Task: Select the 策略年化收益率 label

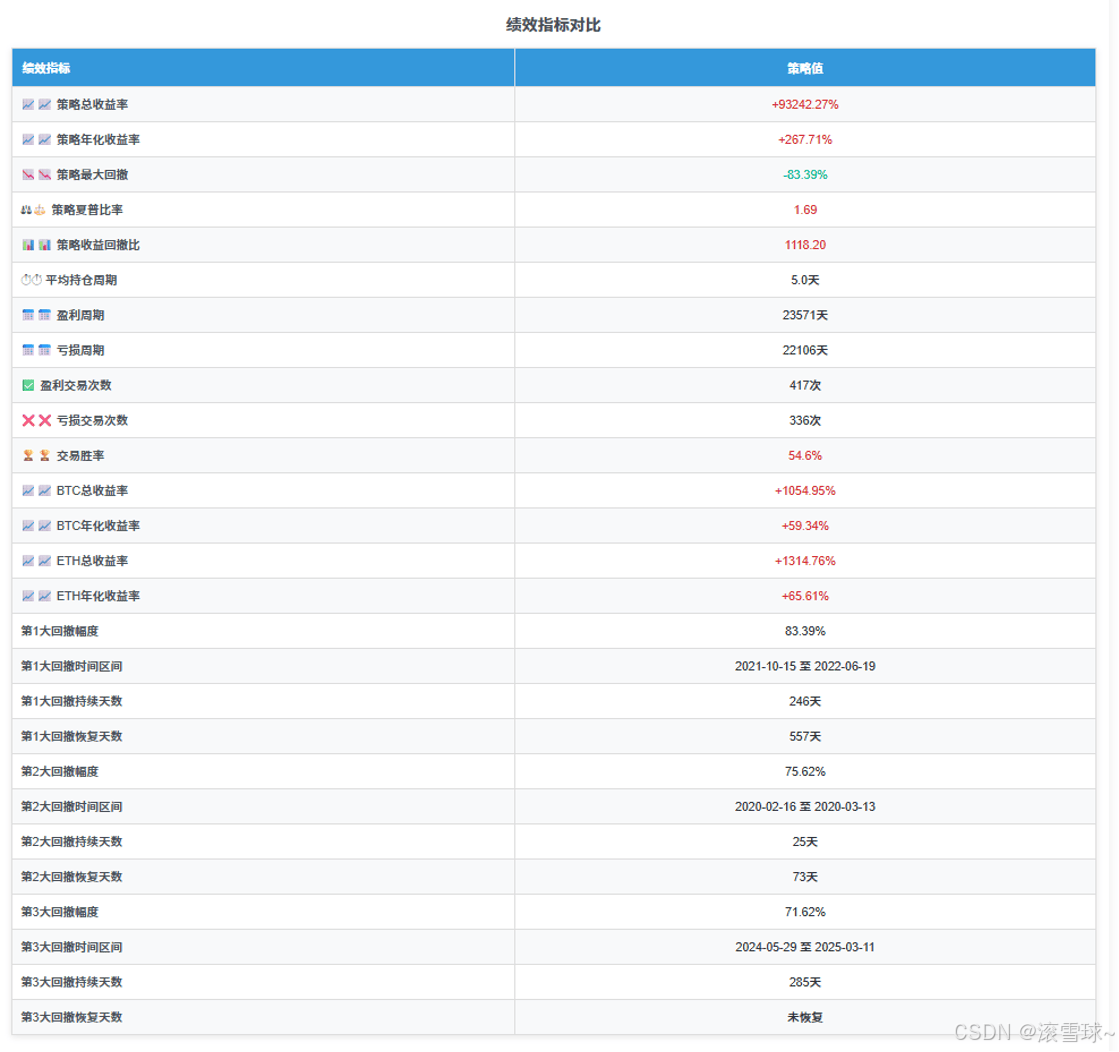Action: (98, 139)
